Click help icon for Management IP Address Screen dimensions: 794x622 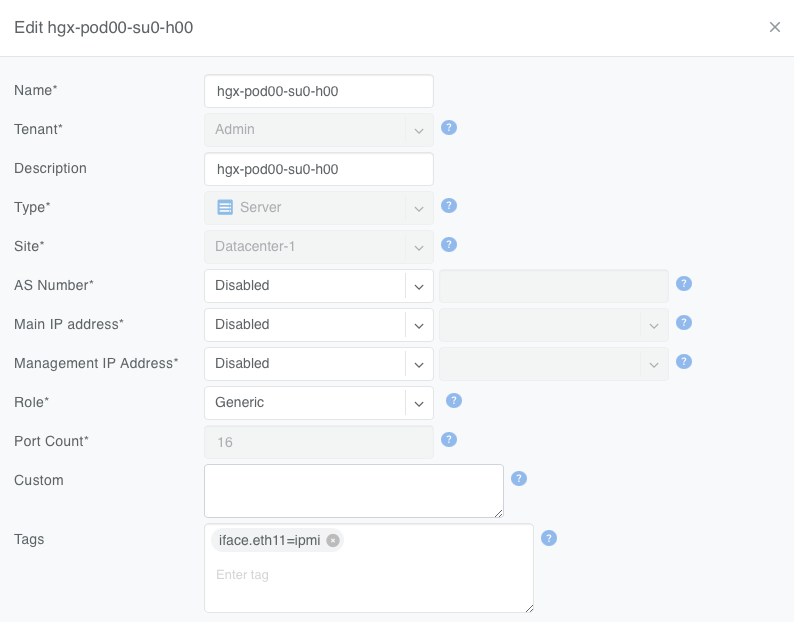[684, 362]
